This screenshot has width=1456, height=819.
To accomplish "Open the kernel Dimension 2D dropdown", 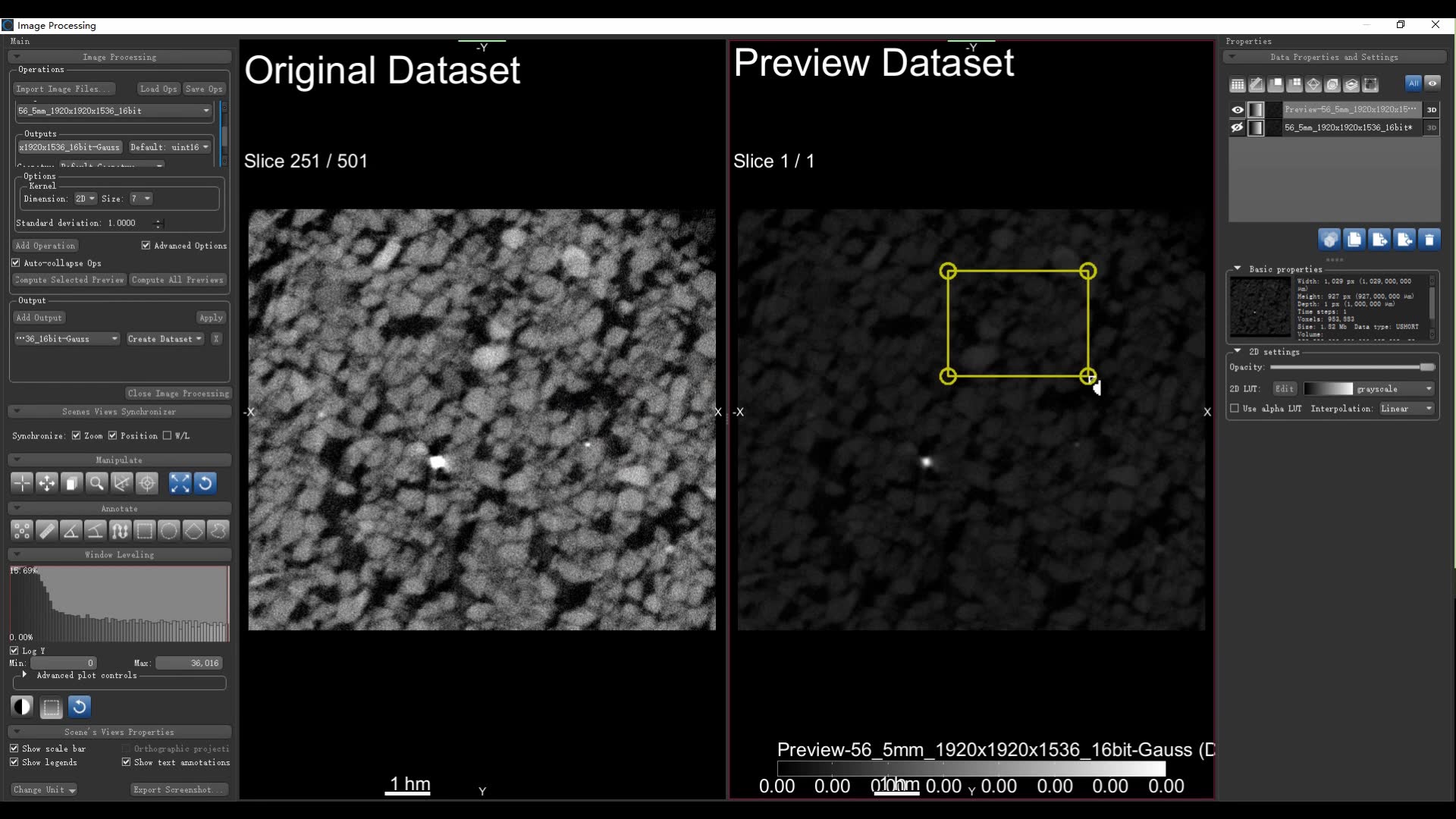I will coord(85,199).
